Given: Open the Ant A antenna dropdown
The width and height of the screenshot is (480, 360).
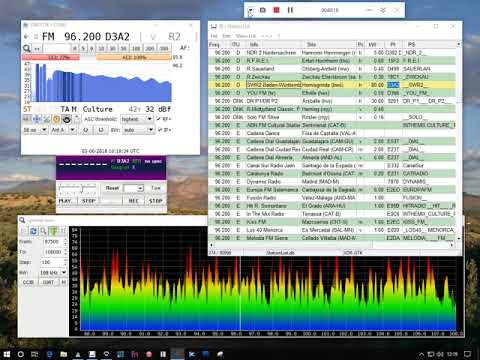Looking at the screenshot, I should tap(63, 130).
